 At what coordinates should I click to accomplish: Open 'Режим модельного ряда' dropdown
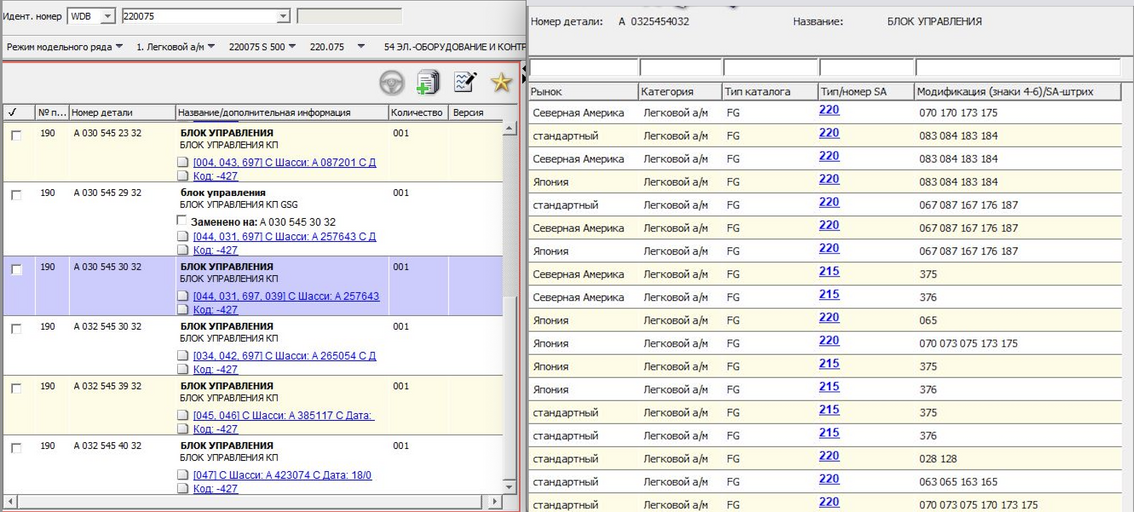(64, 46)
